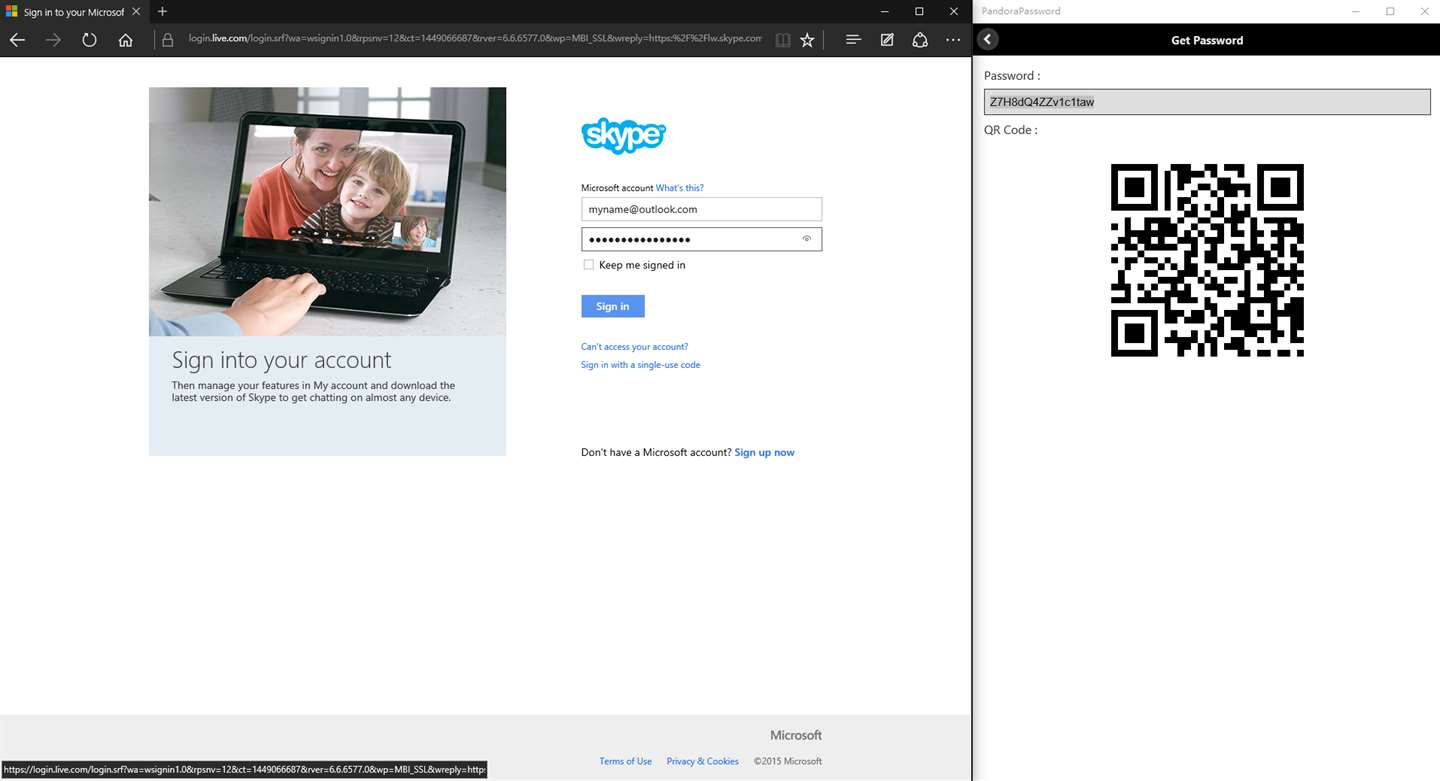Focus the Microsoft account email field

coord(701,209)
